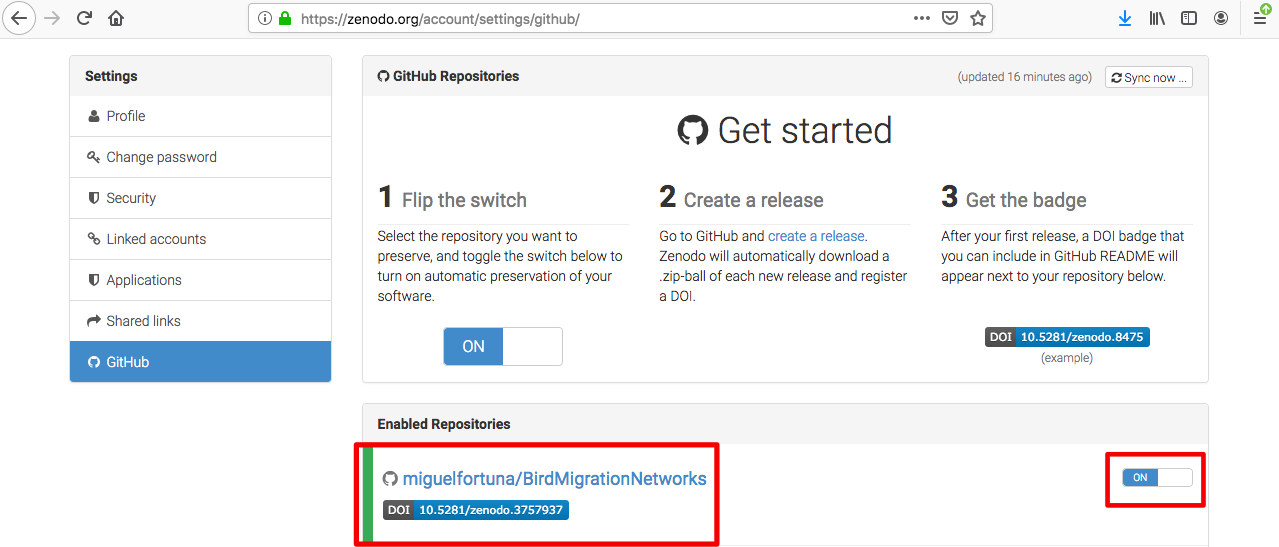Click the 'Get started' heading
The width and height of the screenshot is (1279, 547).
[x=785, y=130]
